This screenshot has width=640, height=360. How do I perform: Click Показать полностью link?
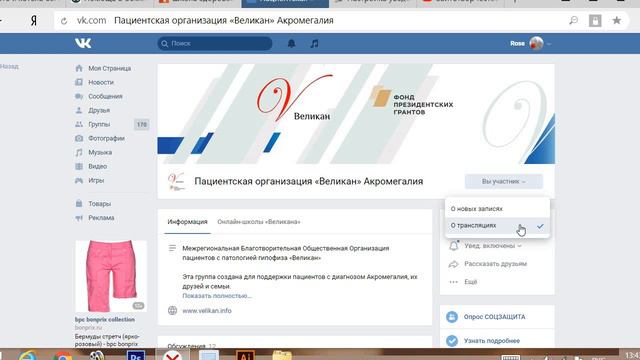click(217, 296)
